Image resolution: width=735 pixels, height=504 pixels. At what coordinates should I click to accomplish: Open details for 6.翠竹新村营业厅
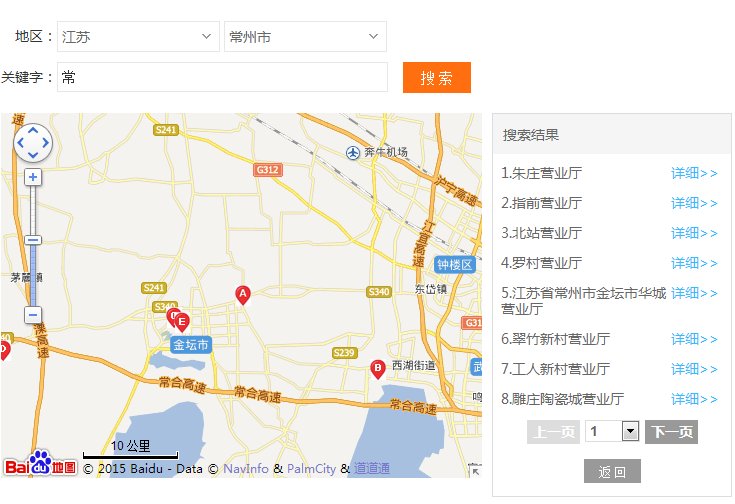(x=694, y=339)
